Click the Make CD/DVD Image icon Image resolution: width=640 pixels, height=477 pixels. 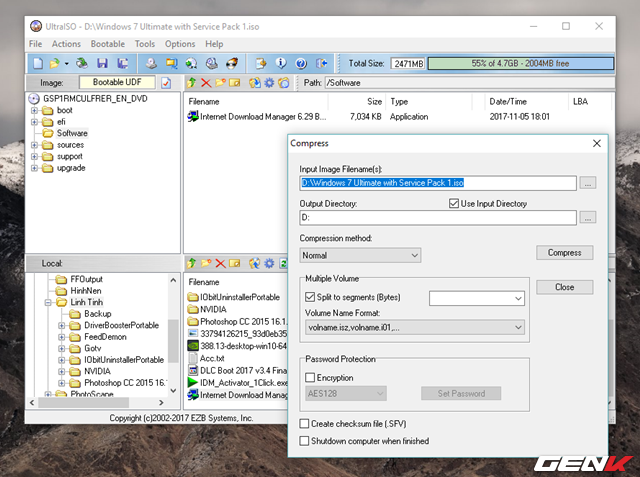151,63
